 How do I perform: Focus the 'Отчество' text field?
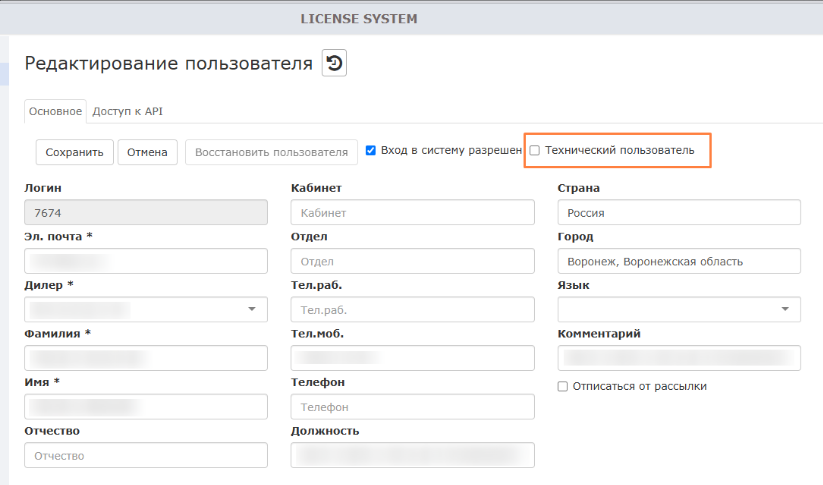pos(146,455)
